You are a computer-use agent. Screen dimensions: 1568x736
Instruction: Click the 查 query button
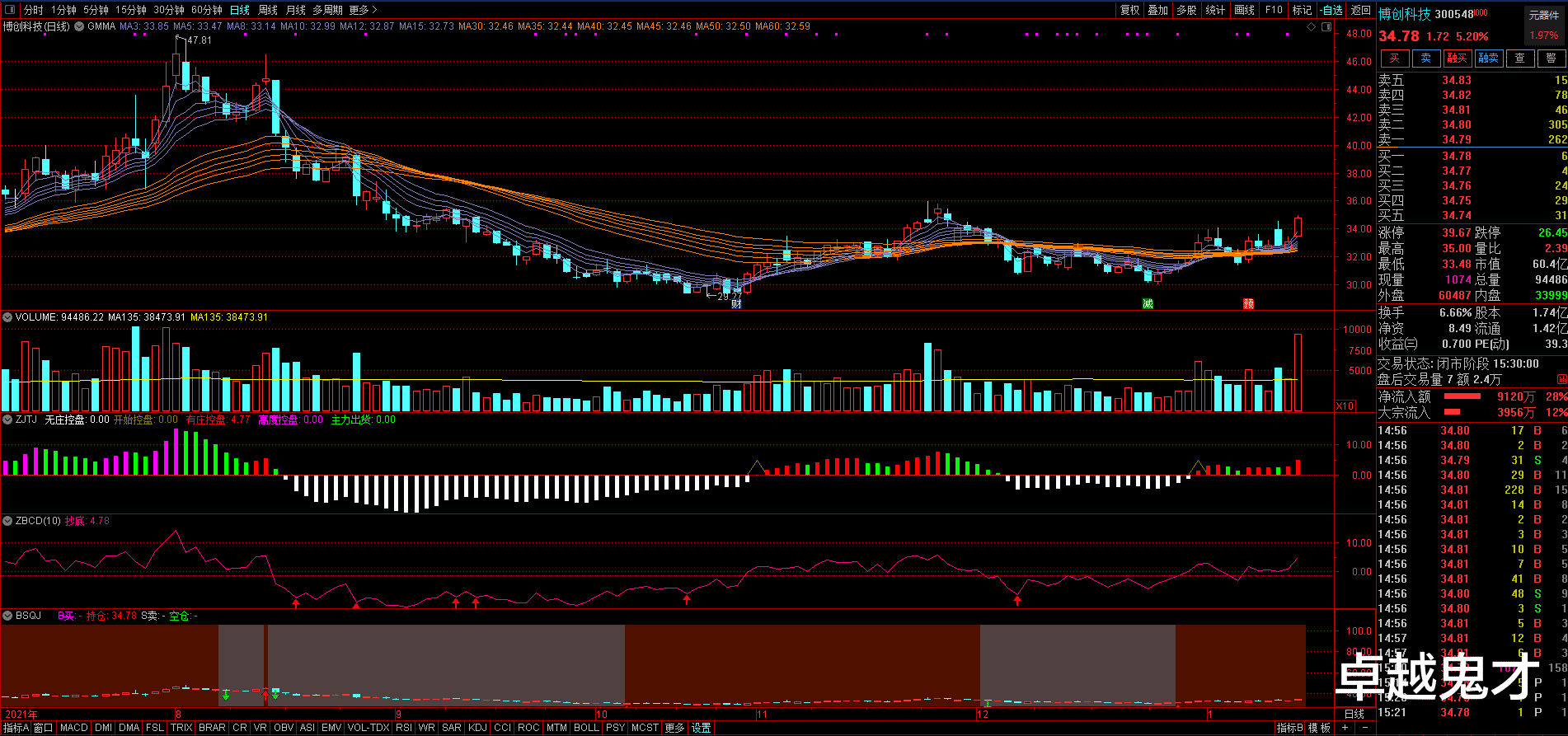[x=1519, y=59]
